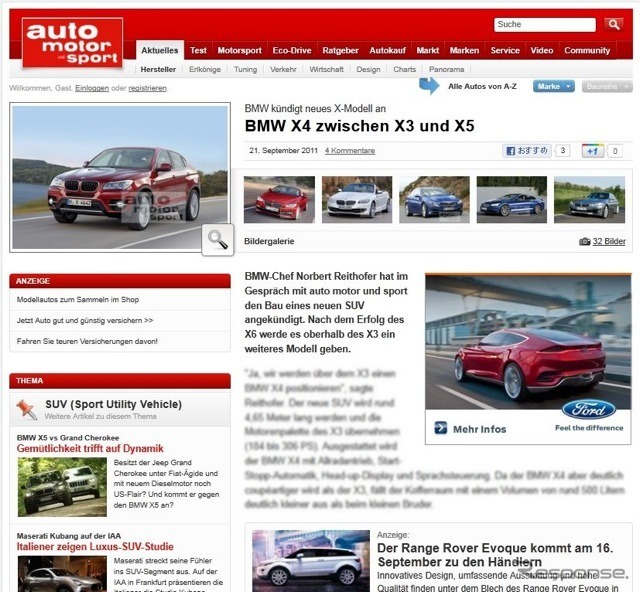Image resolution: width=640 pixels, height=592 pixels.
Task: Enlarge main BMW X4 image via magnifier
Action: (218, 240)
